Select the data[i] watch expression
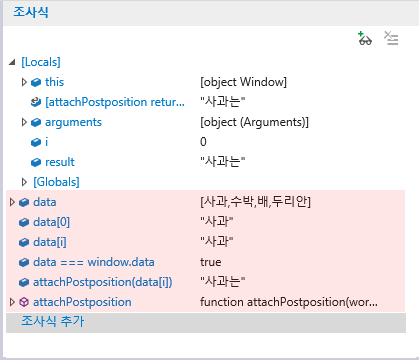Viewport: 419px width, 360px height. (50, 242)
